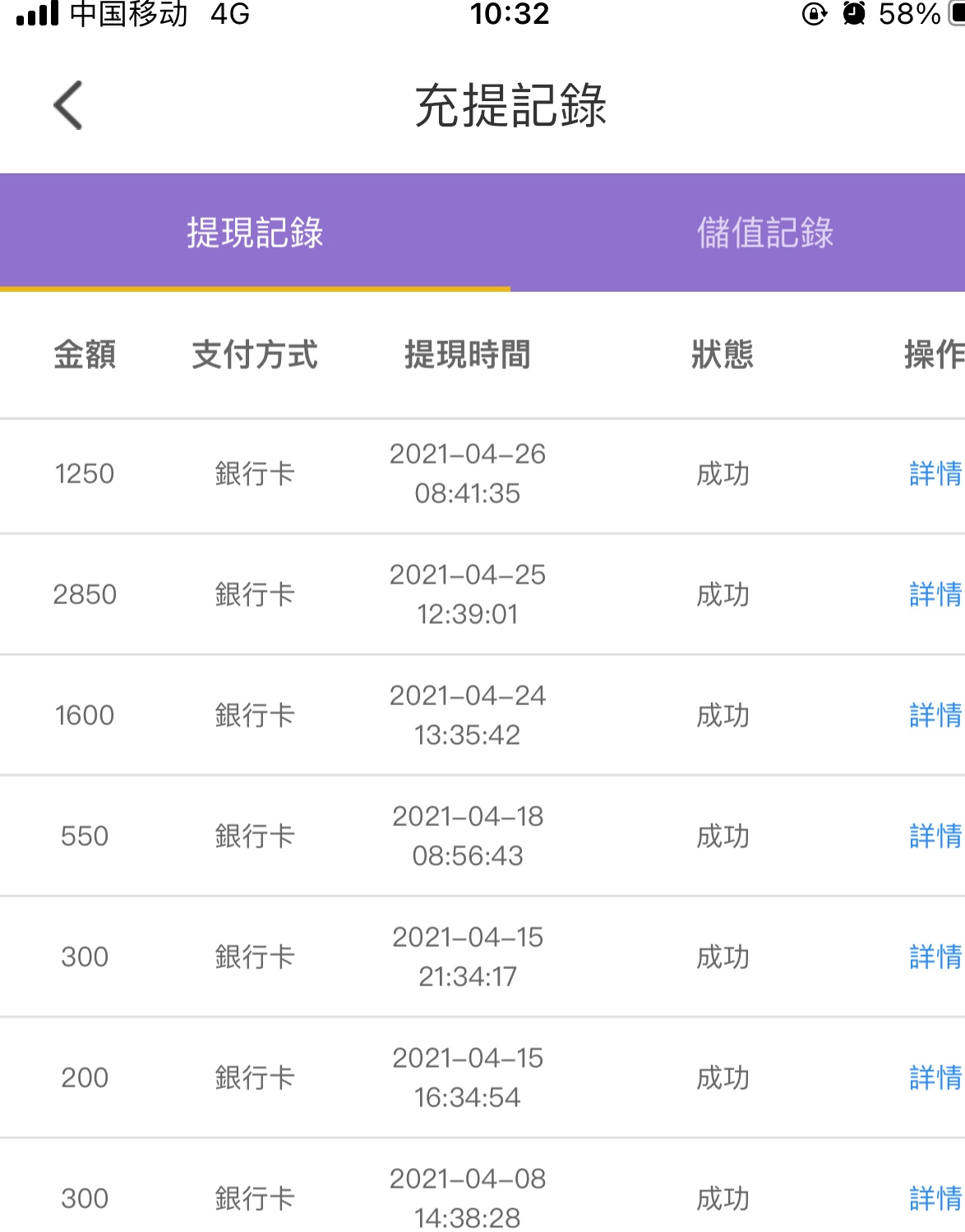
Task: Switch to the 儲值記錄 tab
Action: tap(764, 233)
